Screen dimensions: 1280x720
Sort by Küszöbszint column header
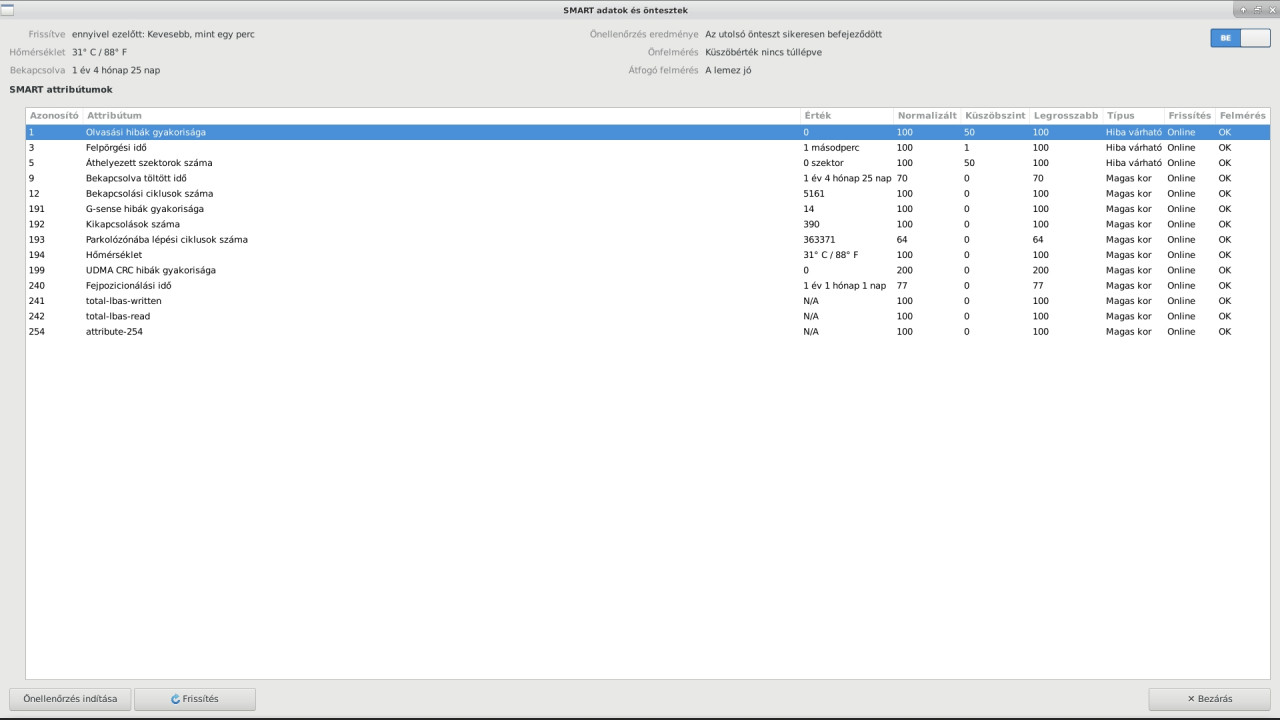coord(995,116)
